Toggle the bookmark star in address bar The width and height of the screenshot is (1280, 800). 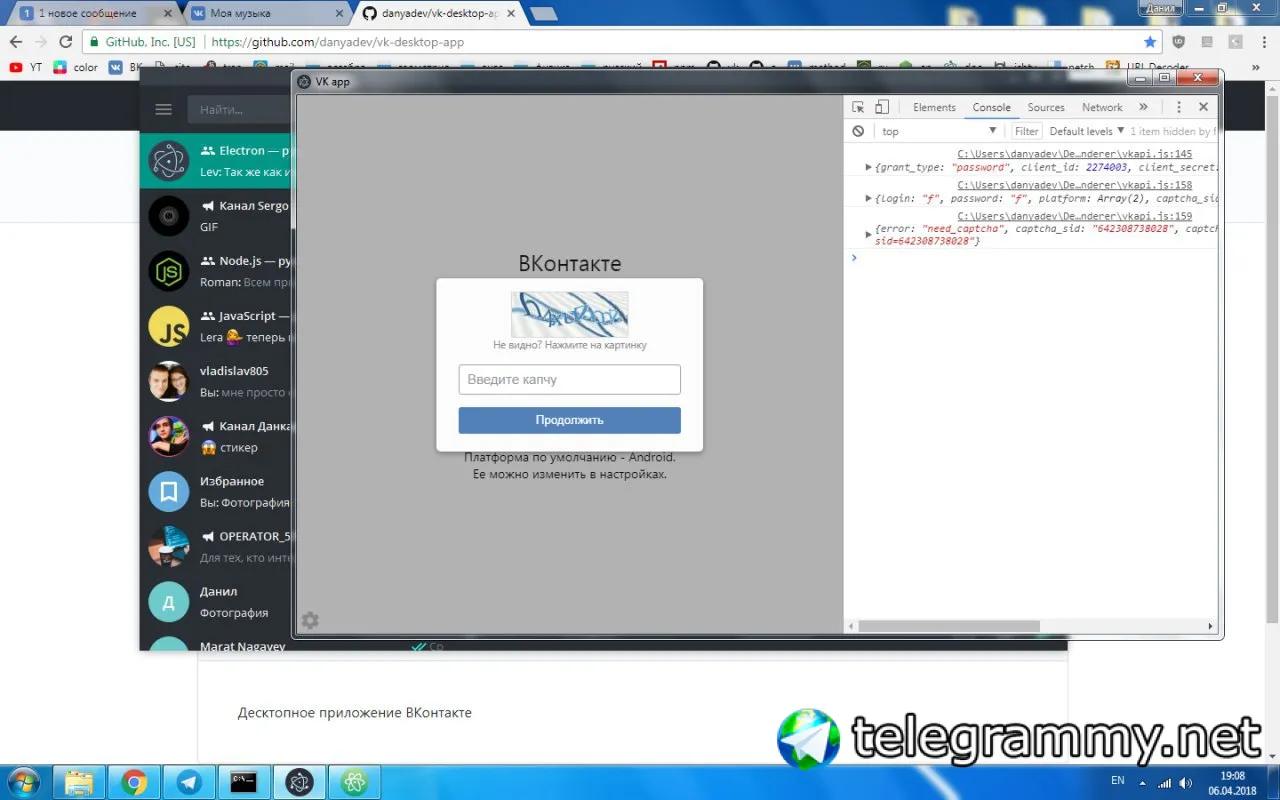click(1150, 42)
